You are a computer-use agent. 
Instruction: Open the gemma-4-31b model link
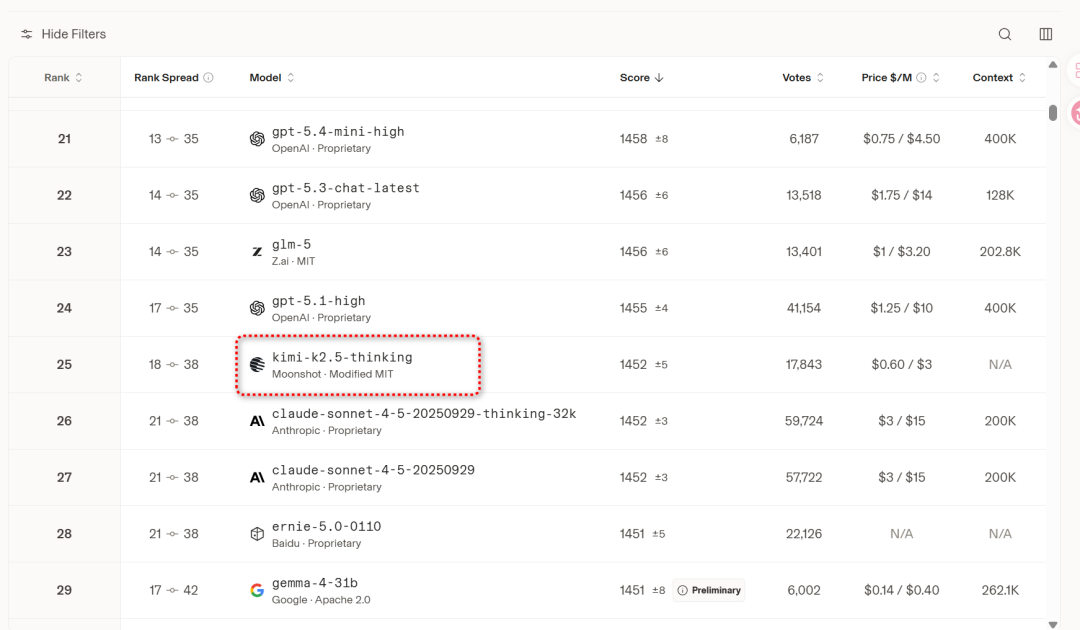314,583
